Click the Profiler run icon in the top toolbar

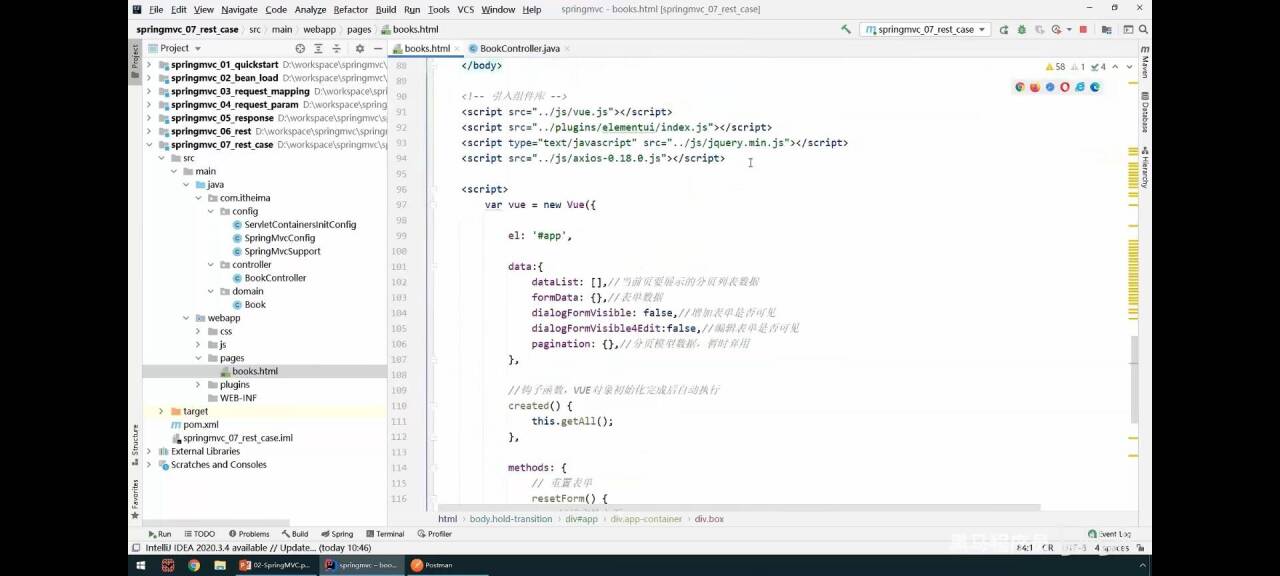point(1057,30)
